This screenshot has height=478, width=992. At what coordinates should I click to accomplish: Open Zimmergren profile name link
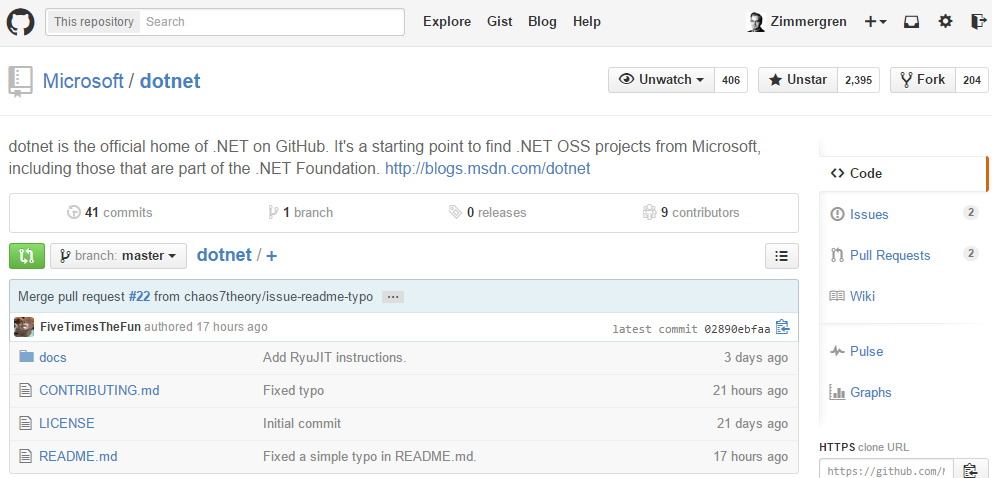click(809, 22)
